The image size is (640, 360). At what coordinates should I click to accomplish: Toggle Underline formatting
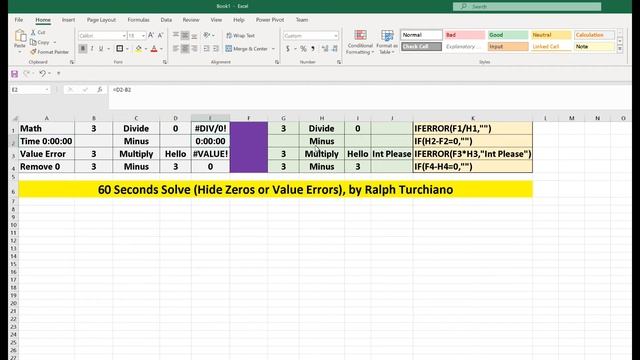[101, 49]
